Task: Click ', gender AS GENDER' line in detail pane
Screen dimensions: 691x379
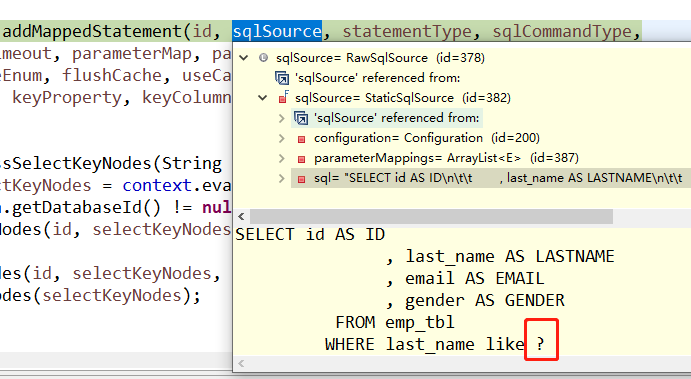Action: click(475, 301)
